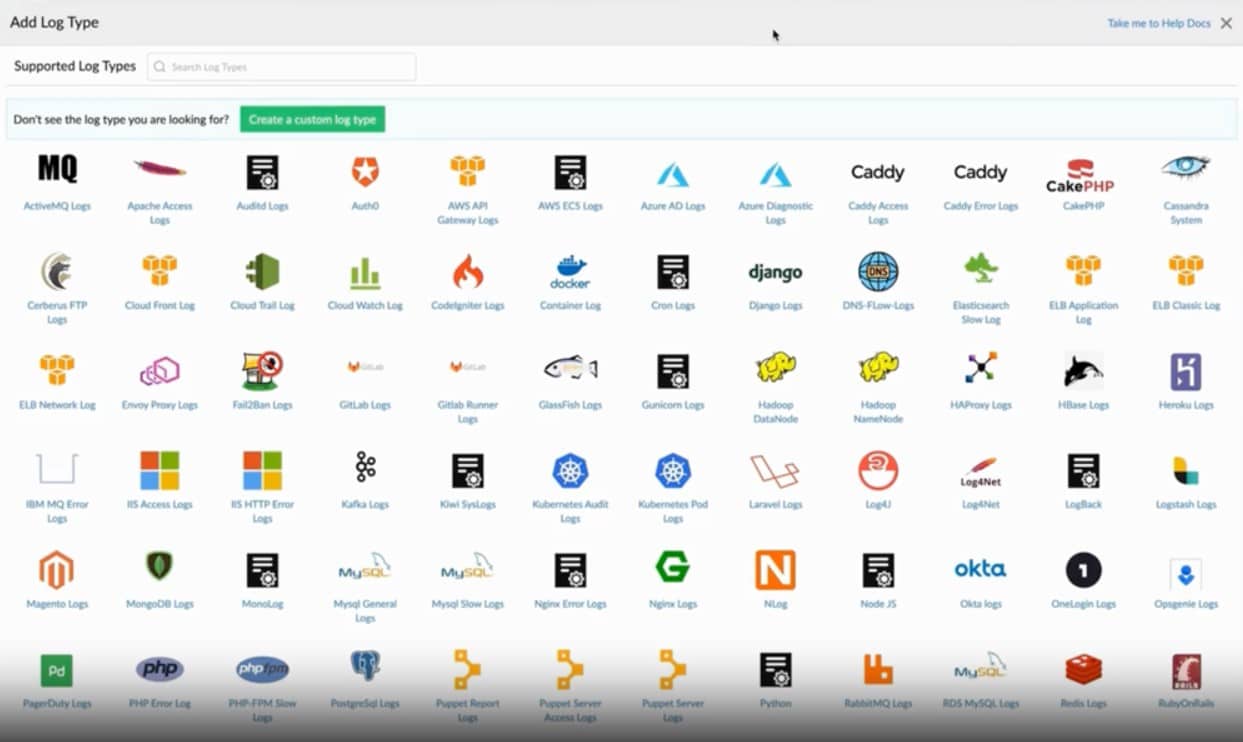Pick the PagerDuty Logs icon
1243x742 pixels.
[57, 670]
